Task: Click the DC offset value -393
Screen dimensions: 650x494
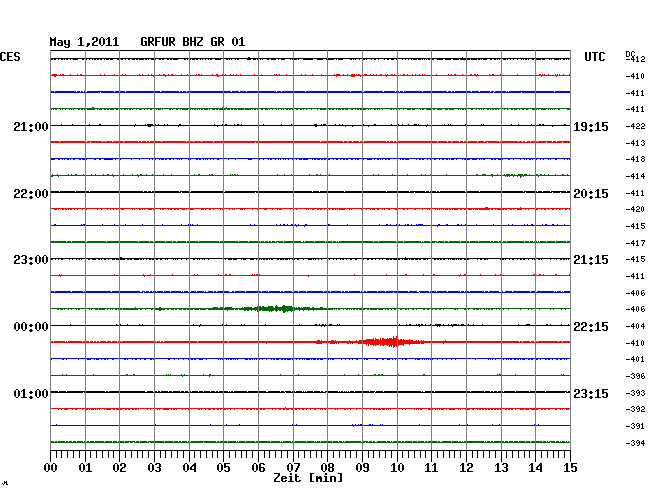Action: (x=635, y=393)
